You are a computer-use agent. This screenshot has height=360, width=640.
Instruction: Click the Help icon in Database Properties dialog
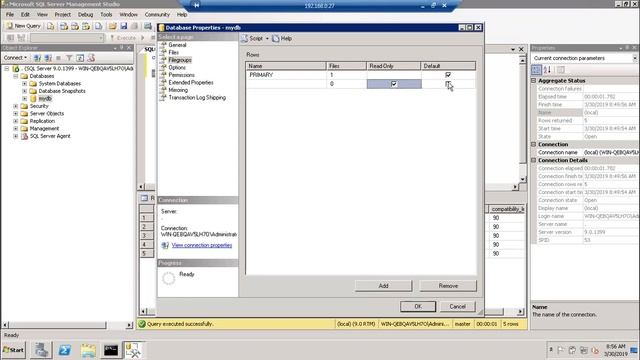pyautogui.click(x=282, y=38)
